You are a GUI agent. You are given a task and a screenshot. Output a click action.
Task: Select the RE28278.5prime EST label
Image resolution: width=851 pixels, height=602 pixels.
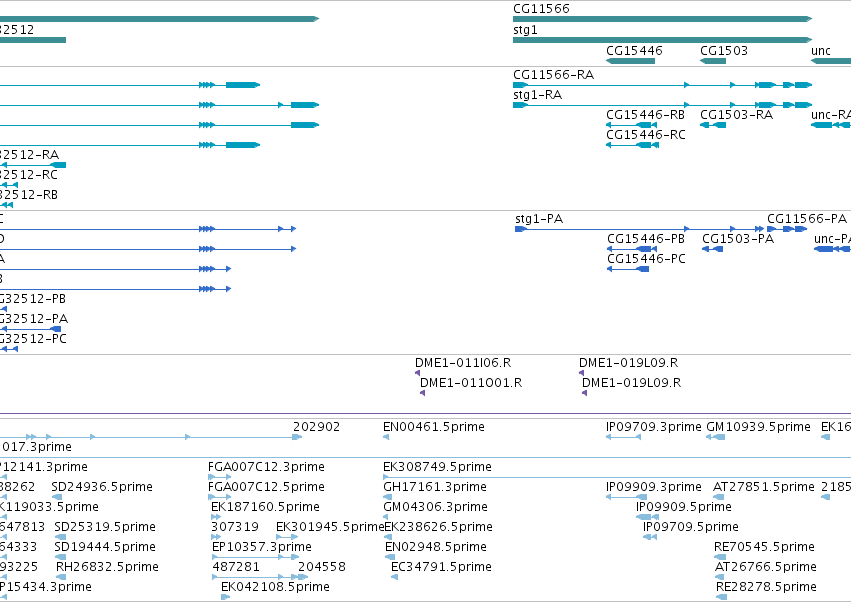766,587
